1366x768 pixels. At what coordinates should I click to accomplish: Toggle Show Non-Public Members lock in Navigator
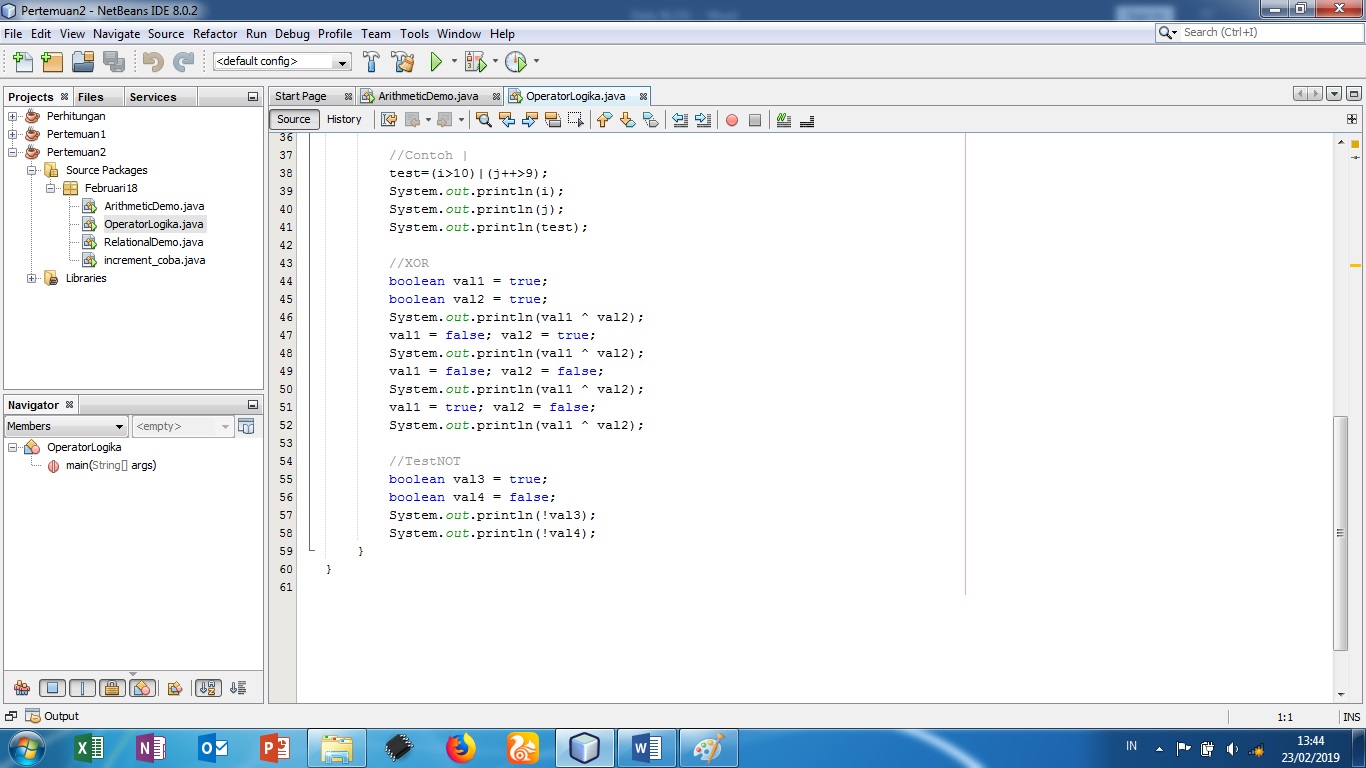112,688
